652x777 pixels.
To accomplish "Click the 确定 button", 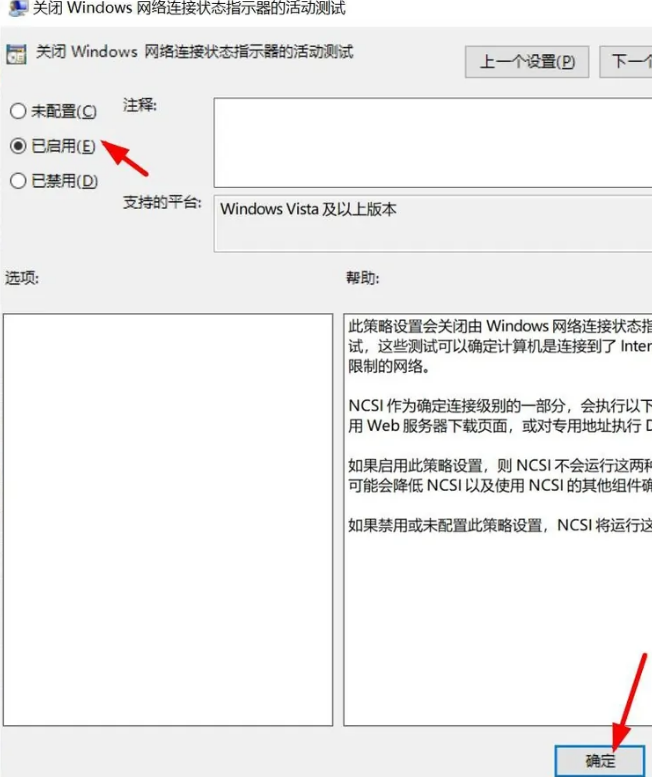I will [x=600, y=760].
